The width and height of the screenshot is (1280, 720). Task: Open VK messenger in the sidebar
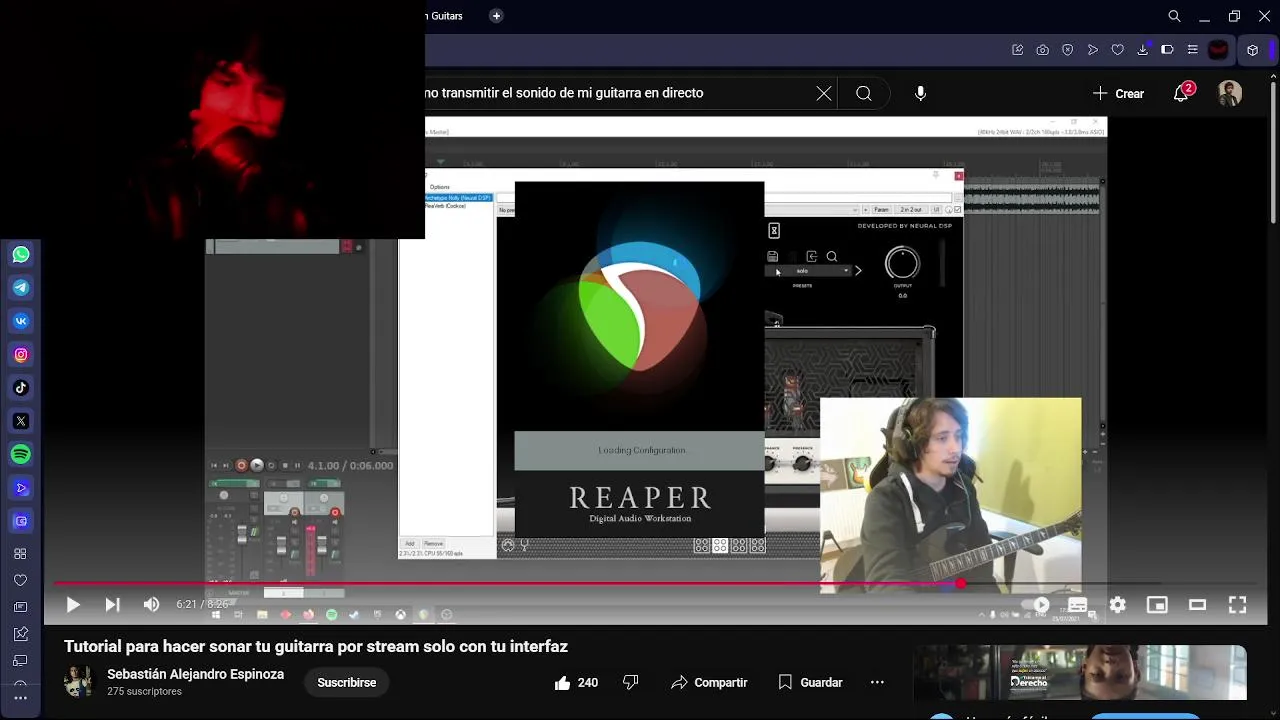pyautogui.click(x=21, y=321)
